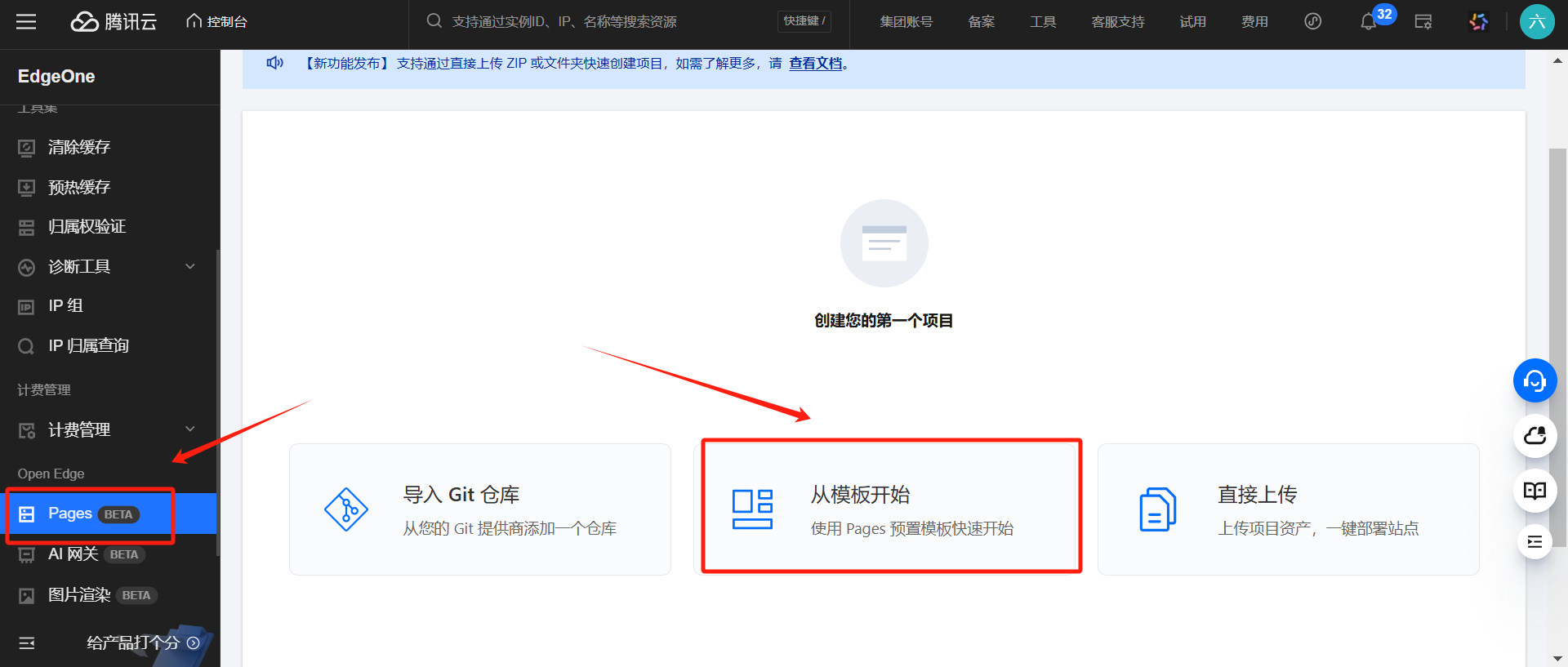The width and height of the screenshot is (1568, 667).
Task: Open the user avatar 六 menu
Action: click(x=1537, y=21)
